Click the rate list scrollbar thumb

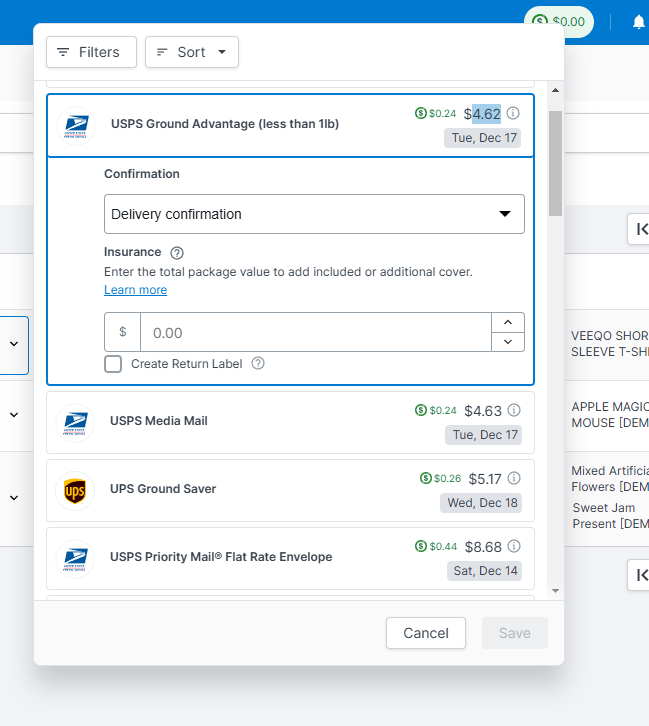tap(555, 163)
